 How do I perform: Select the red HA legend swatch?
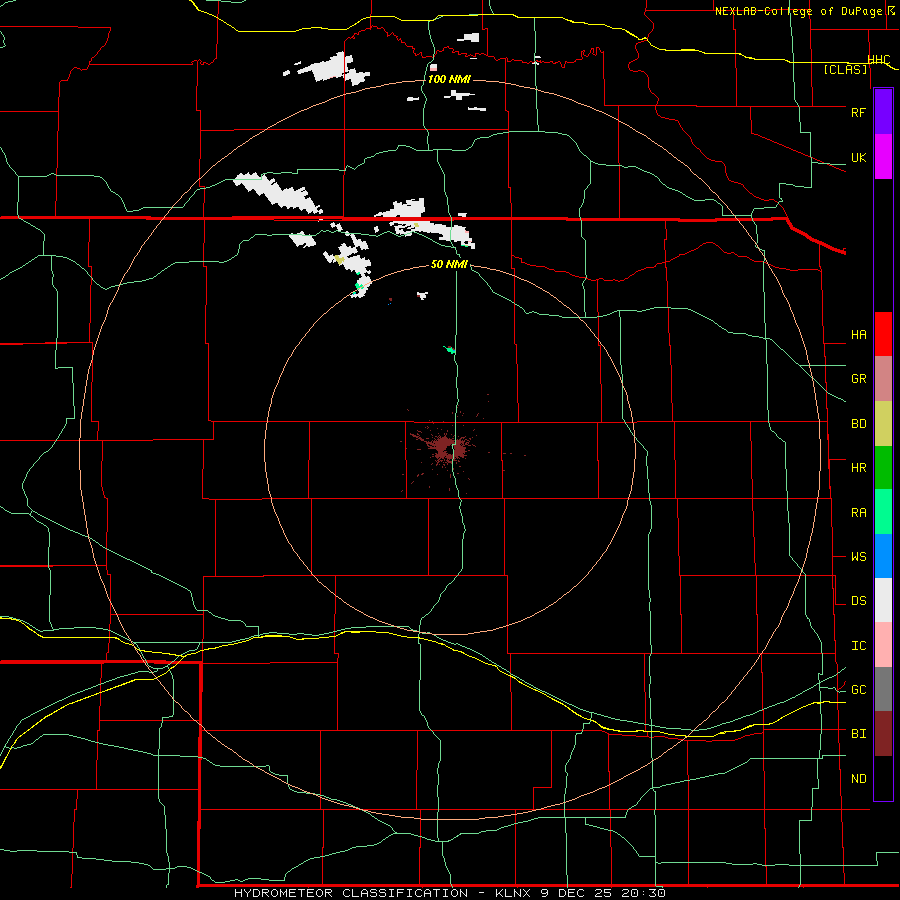(883, 334)
